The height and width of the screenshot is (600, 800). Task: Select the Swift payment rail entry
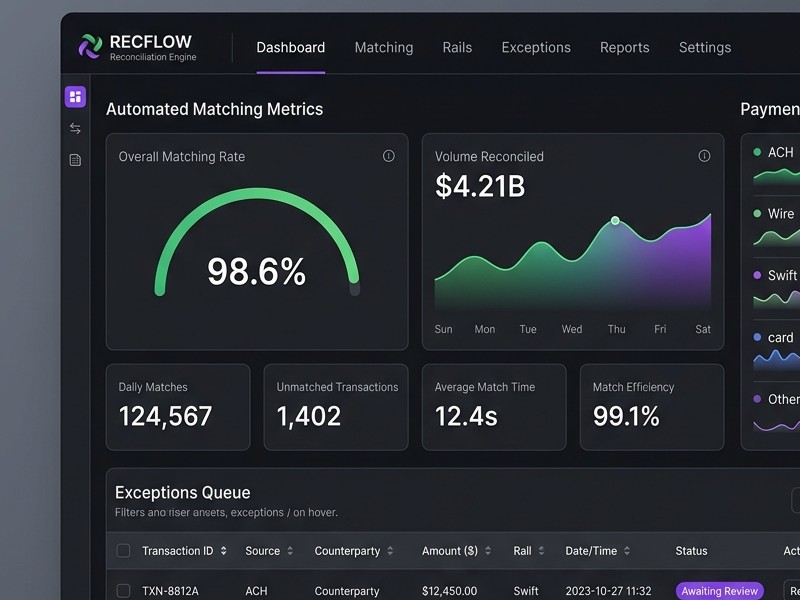(776, 288)
